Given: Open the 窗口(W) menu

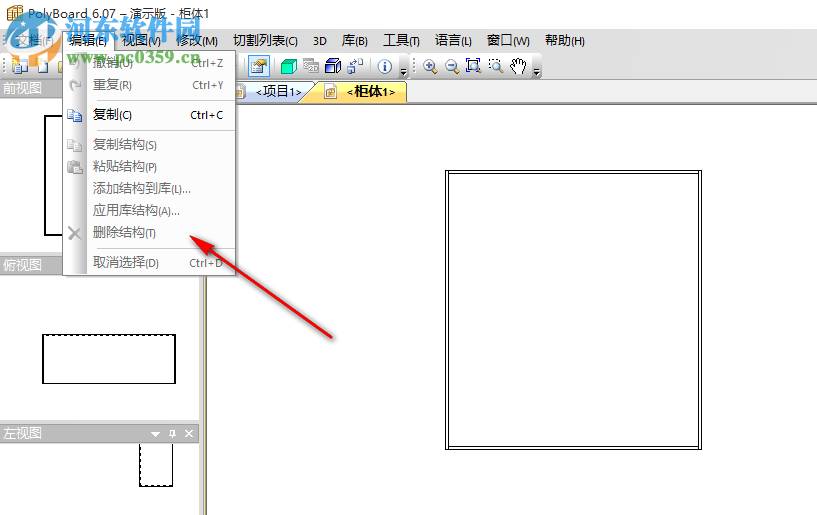Looking at the screenshot, I should (x=508, y=41).
